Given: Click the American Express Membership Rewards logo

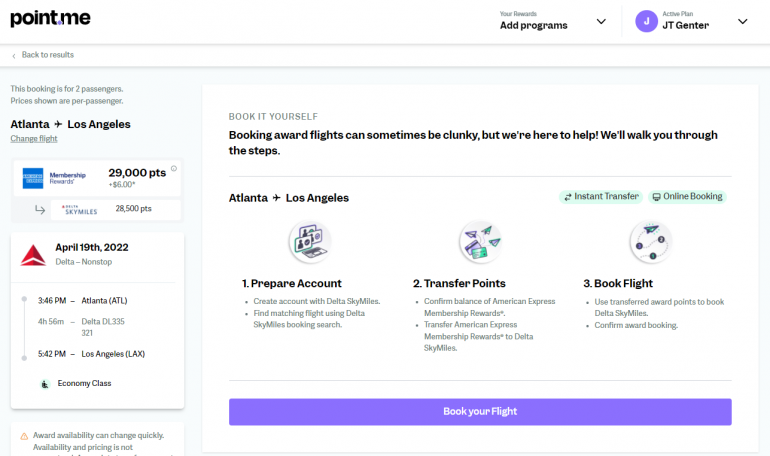Looking at the screenshot, I should point(33,177).
